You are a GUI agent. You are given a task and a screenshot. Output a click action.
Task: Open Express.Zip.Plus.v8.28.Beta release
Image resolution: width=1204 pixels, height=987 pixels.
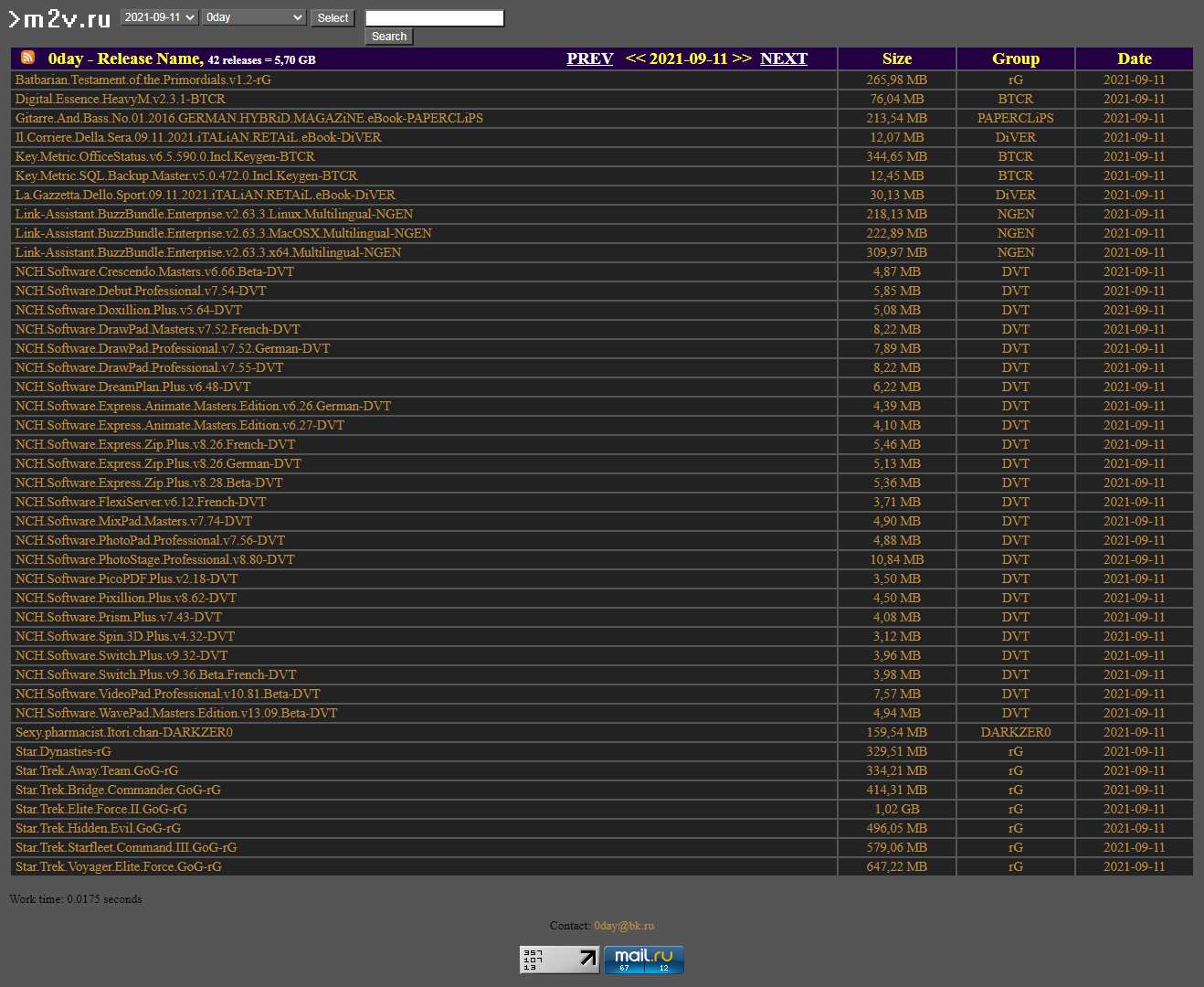point(149,483)
